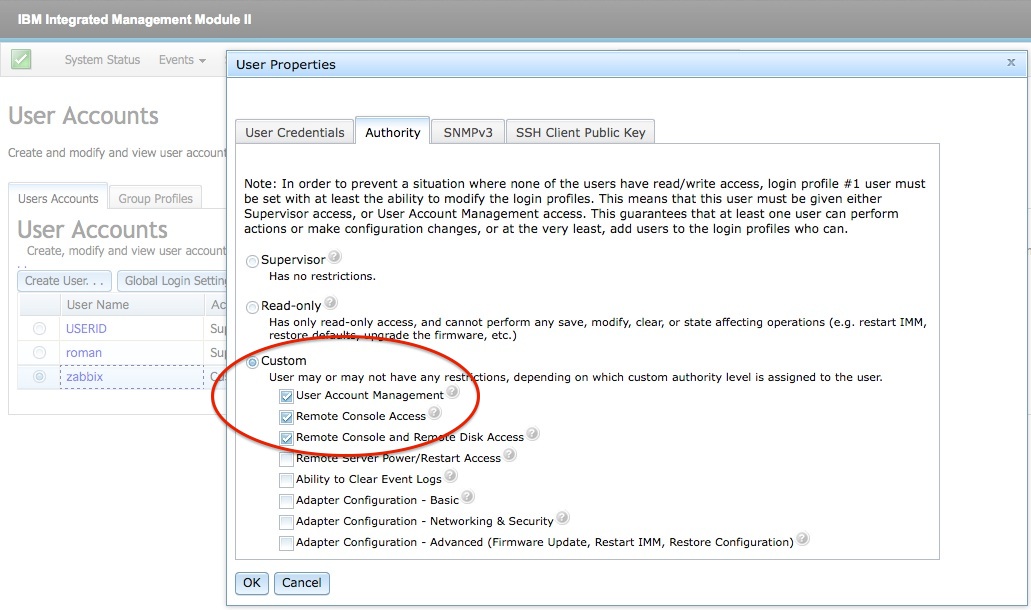Enable Remote Server Power/Restart Access checkbox
Image resolution: width=1031 pixels, height=610 pixels.
[287, 459]
